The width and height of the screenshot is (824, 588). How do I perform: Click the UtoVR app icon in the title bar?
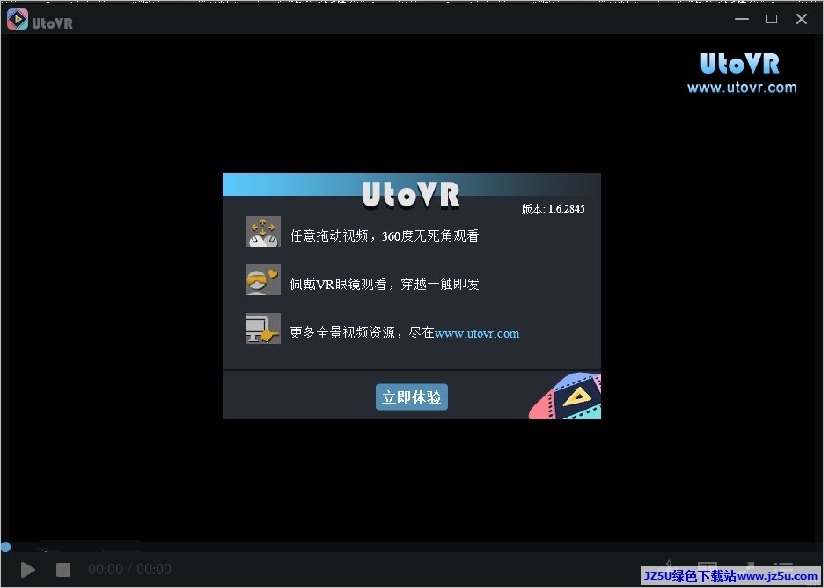click(x=17, y=19)
